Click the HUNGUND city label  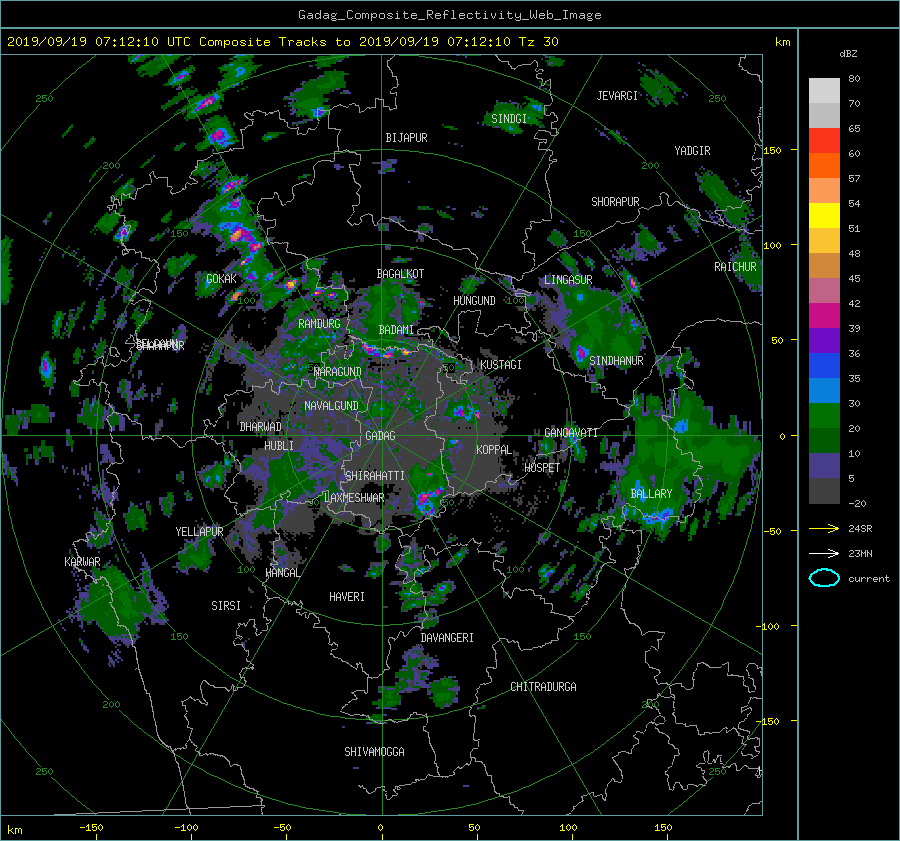[x=474, y=301]
